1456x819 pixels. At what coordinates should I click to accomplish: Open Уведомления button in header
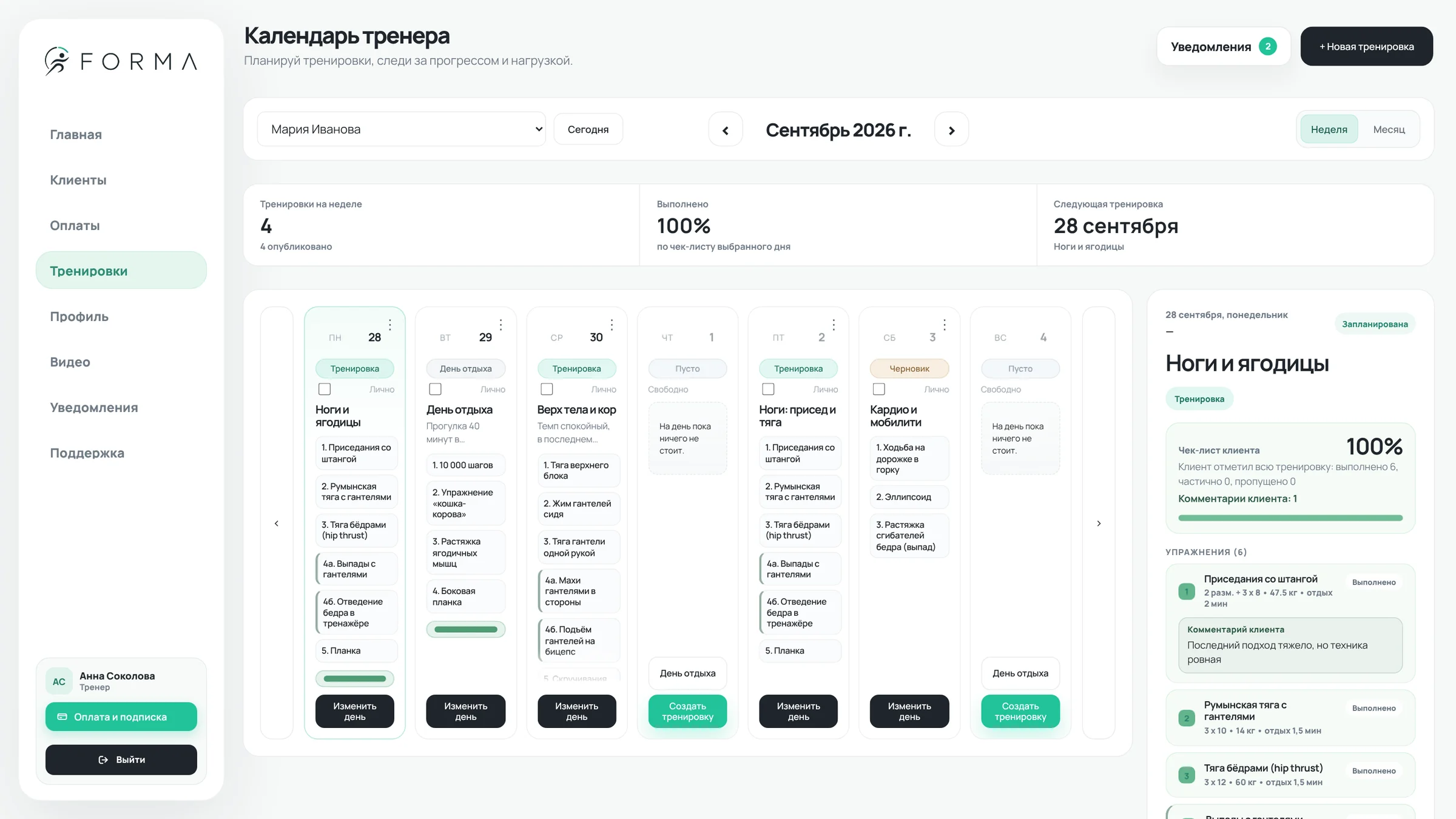pyautogui.click(x=1224, y=46)
